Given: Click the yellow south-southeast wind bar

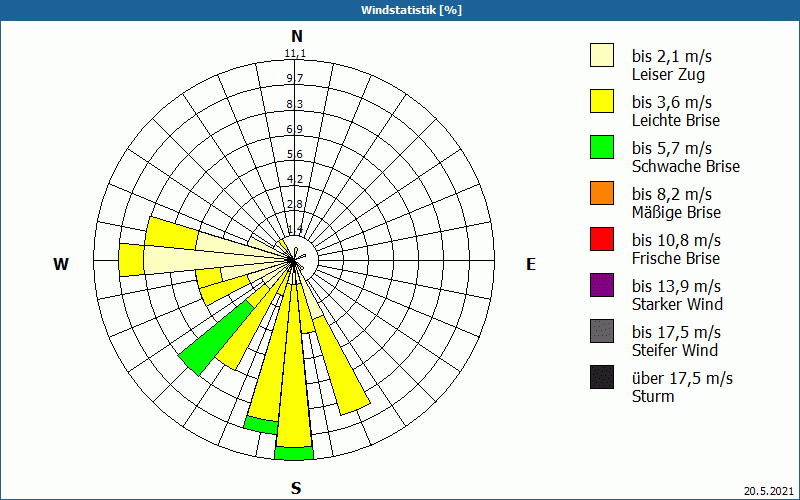Looking at the screenshot, I should [341, 364].
